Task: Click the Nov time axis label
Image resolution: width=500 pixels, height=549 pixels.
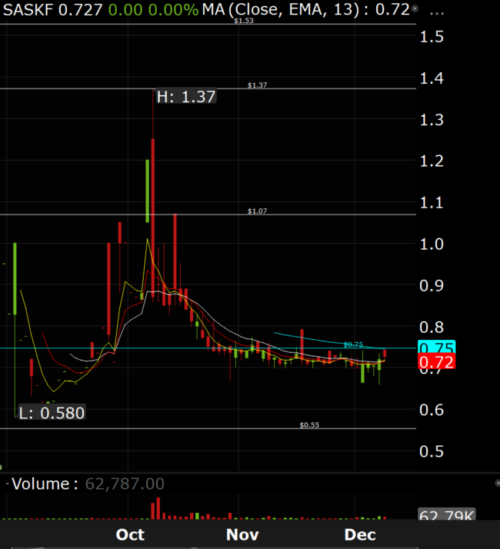Action: [x=242, y=535]
